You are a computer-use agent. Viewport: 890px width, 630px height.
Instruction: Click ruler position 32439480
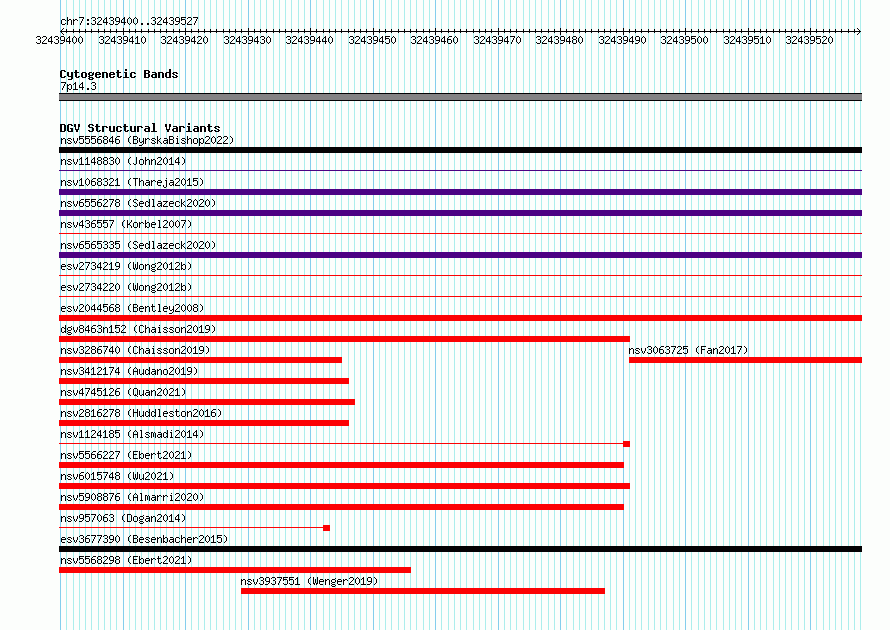pyautogui.click(x=559, y=40)
